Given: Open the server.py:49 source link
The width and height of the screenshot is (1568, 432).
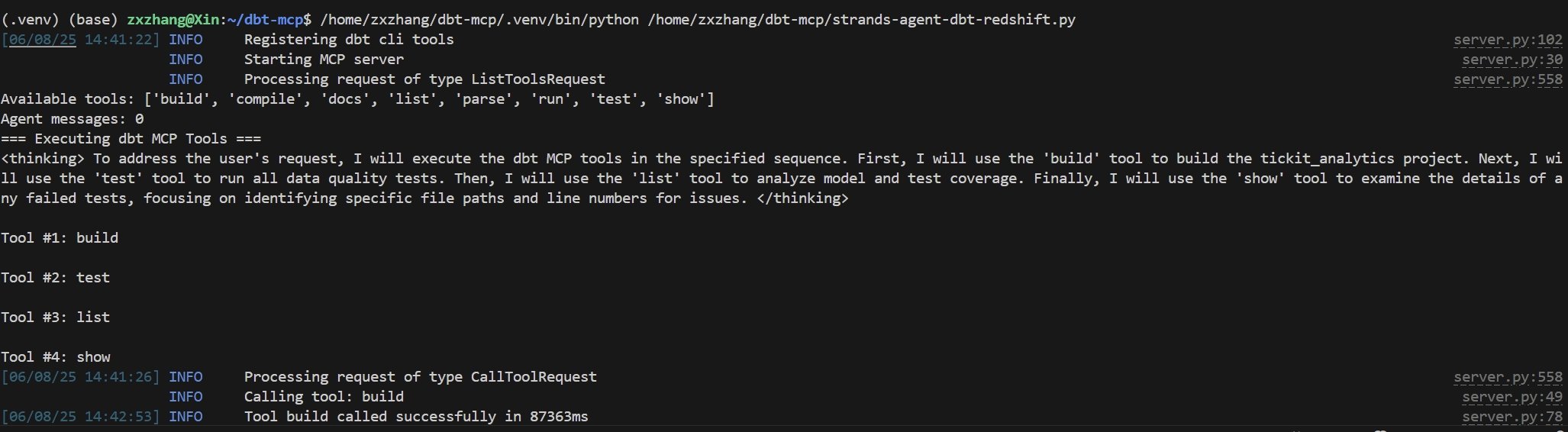Looking at the screenshot, I should [1512, 397].
